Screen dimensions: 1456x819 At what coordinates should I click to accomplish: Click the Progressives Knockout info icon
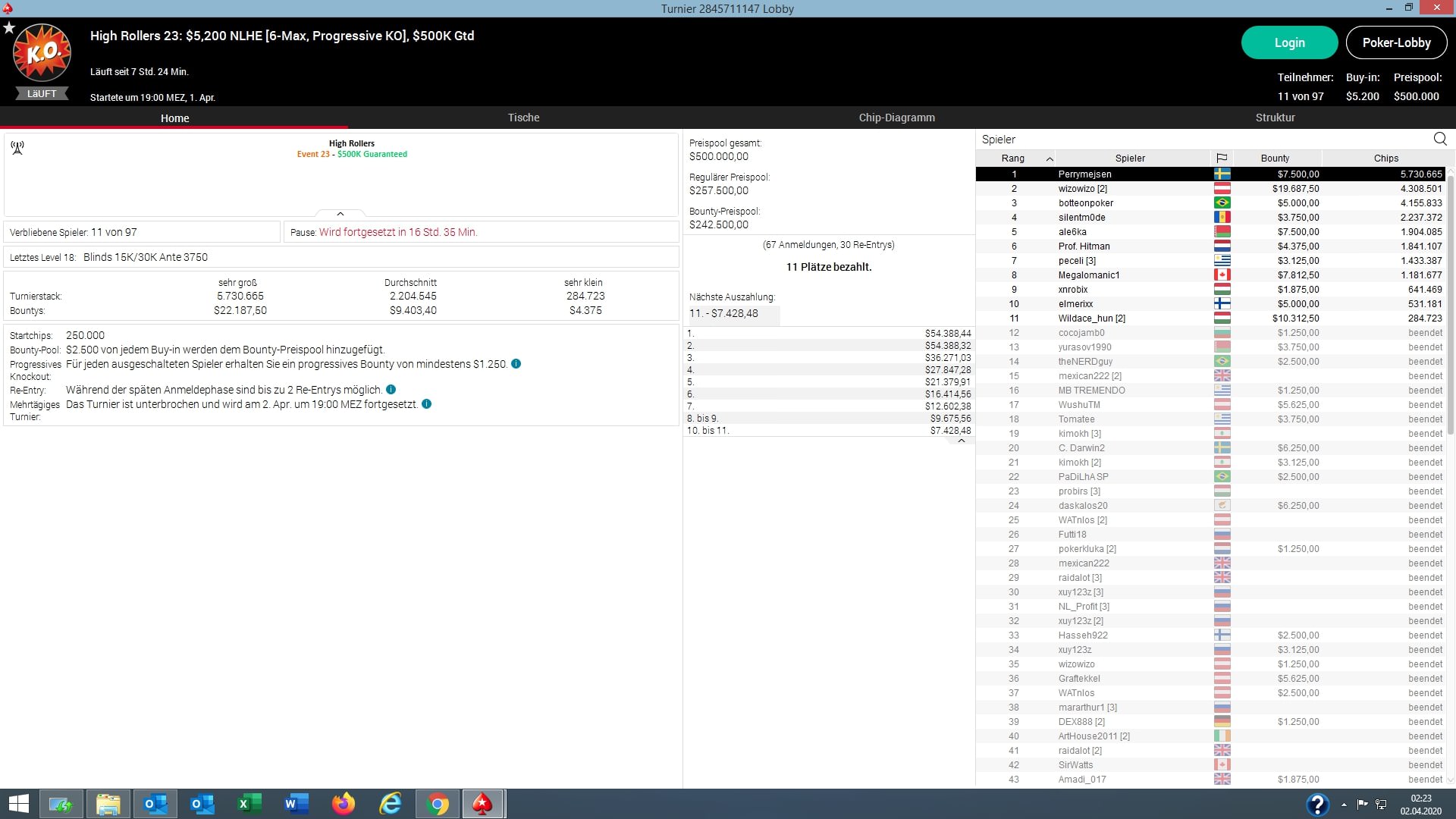(x=516, y=364)
